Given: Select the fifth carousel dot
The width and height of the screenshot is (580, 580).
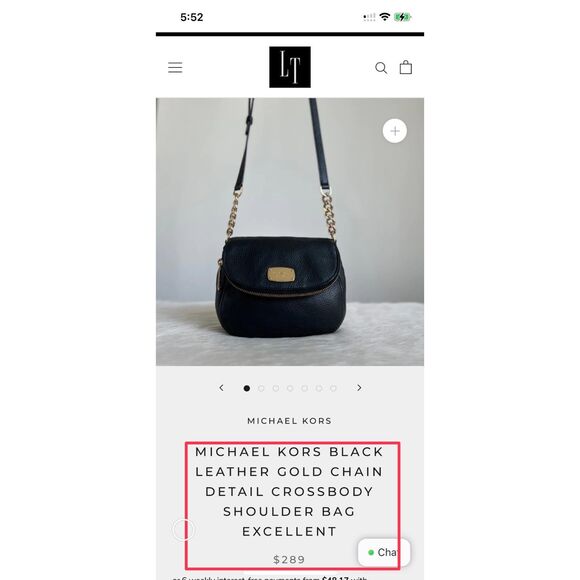Looking at the screenshot, I should tap(304, 388).
